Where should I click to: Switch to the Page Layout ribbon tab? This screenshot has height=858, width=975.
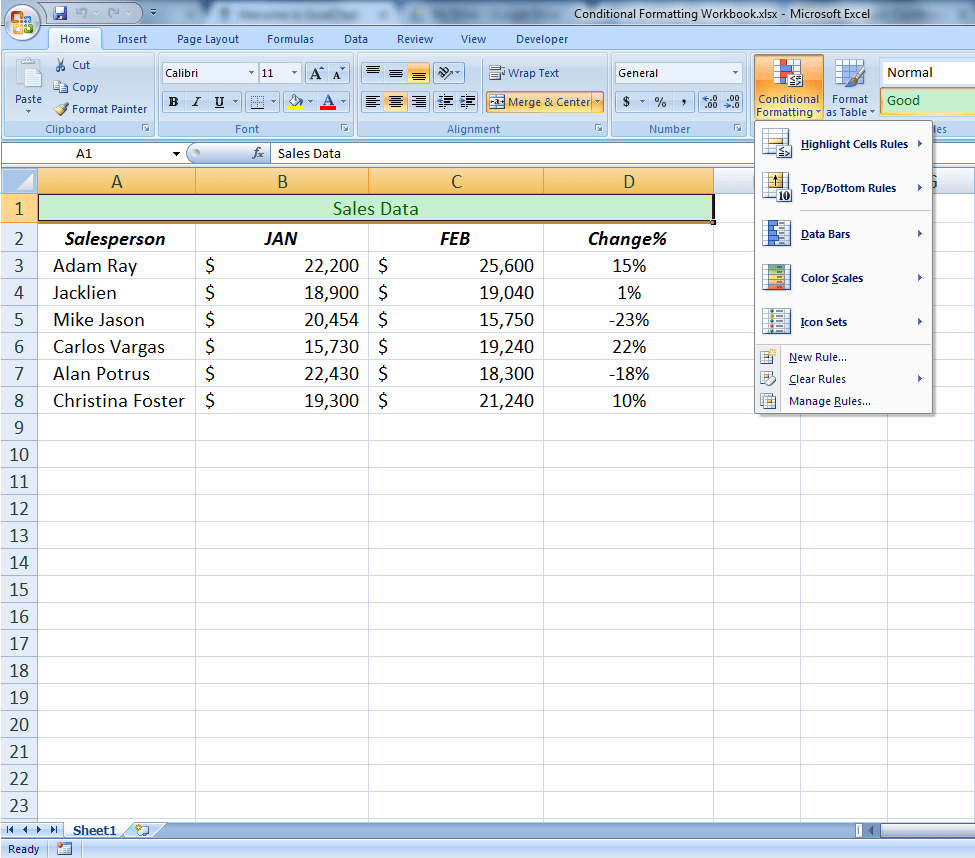pyautogui.click(x=208, y=39)
